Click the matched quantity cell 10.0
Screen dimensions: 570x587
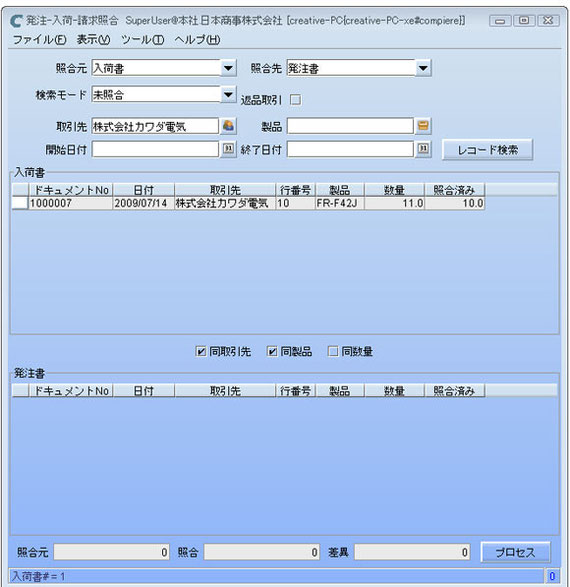pyautogui.click(x=454, y=203)
